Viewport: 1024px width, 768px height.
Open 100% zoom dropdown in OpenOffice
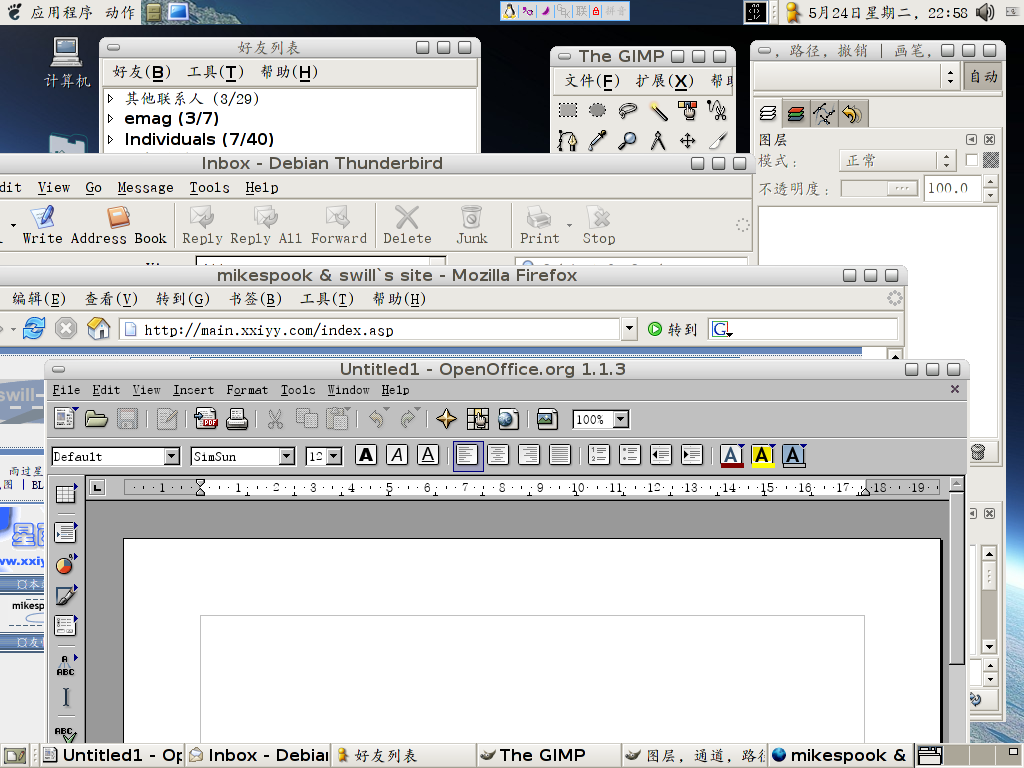tap(622, 419)
